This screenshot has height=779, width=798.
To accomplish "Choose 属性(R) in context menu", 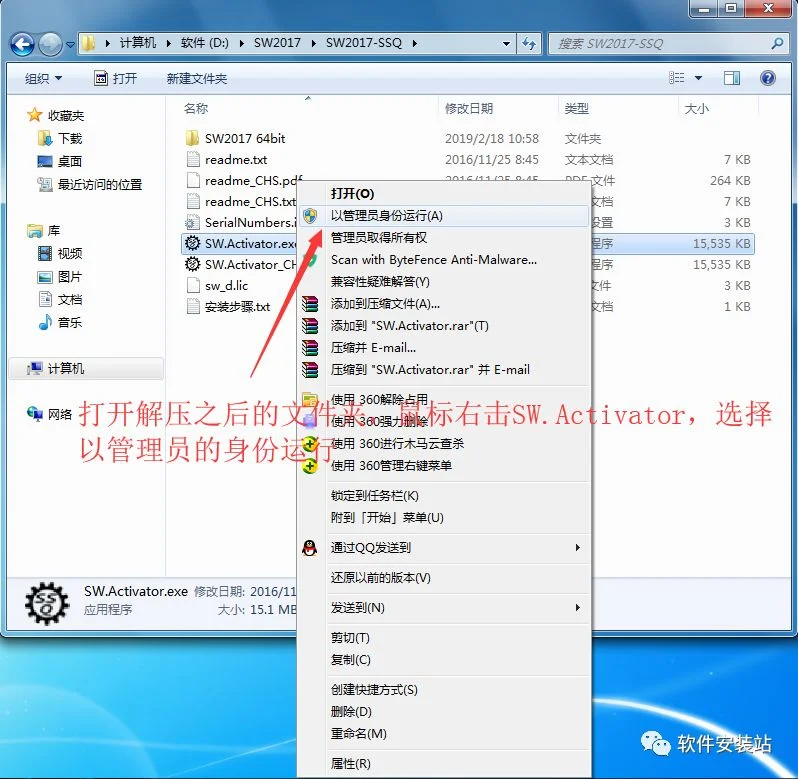I will [x=444, y=763].
